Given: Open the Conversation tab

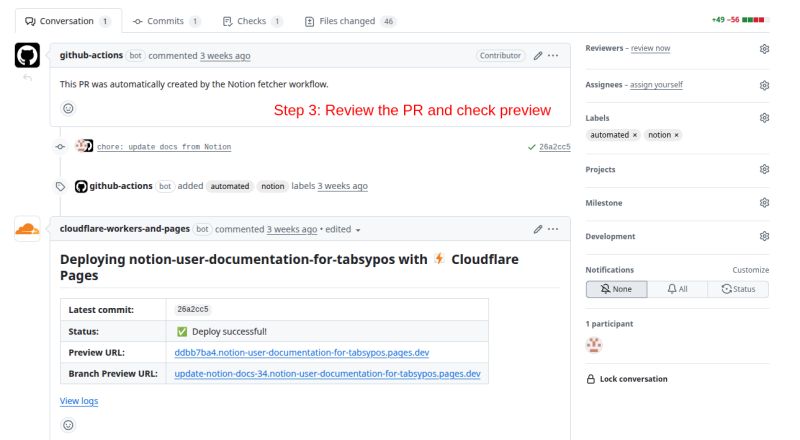Looking at the screenshot, I should coord(67,21).
